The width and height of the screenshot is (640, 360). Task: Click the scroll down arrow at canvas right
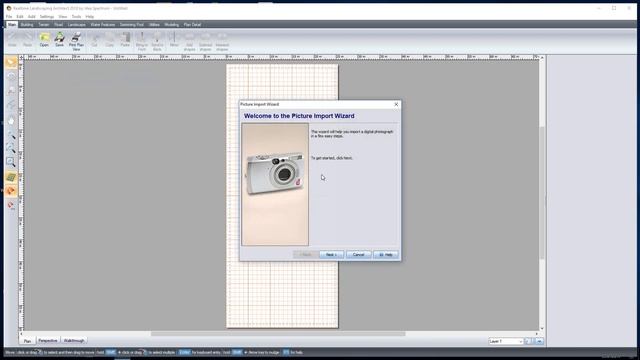pos(542,328)
